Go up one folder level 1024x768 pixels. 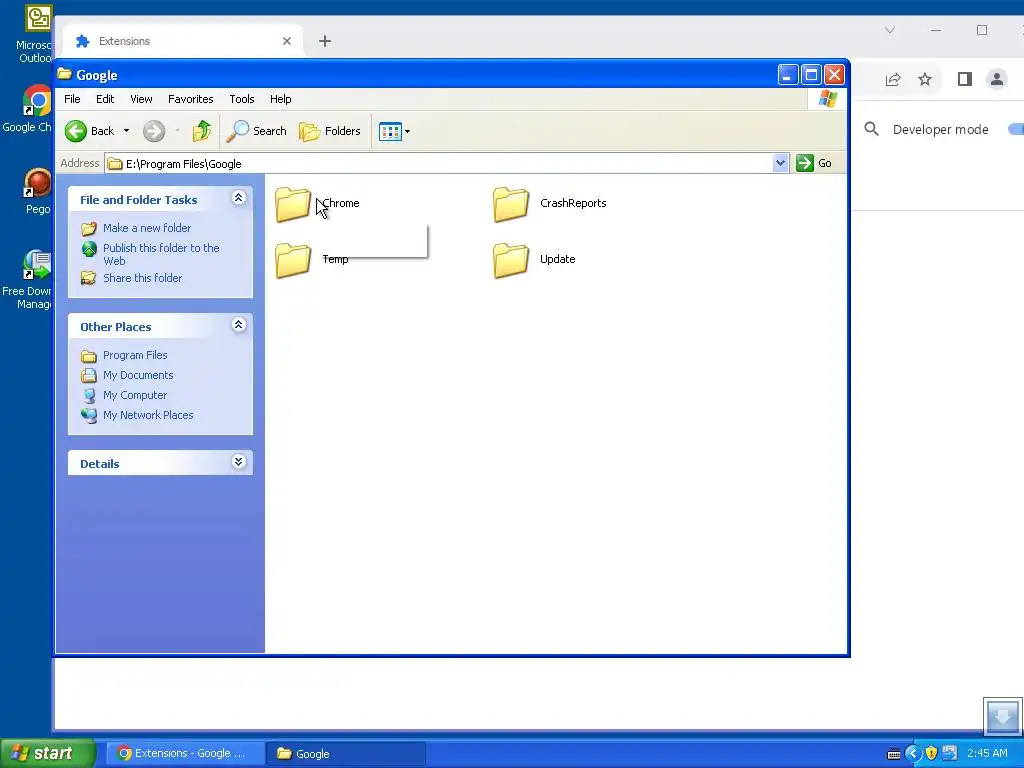[202, 131]
